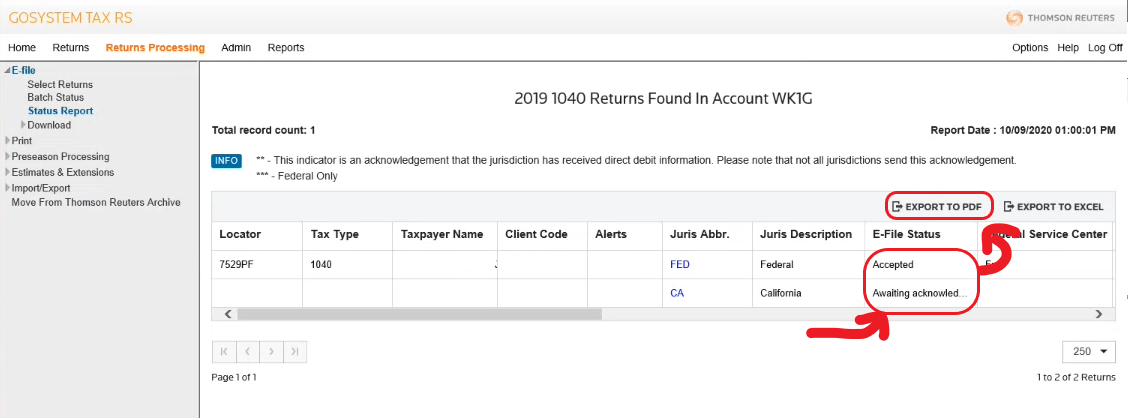Viewport: 1128px width, 418px height.
Task: Click the table scroll-right arrow
Action: tap(1099, 314)
